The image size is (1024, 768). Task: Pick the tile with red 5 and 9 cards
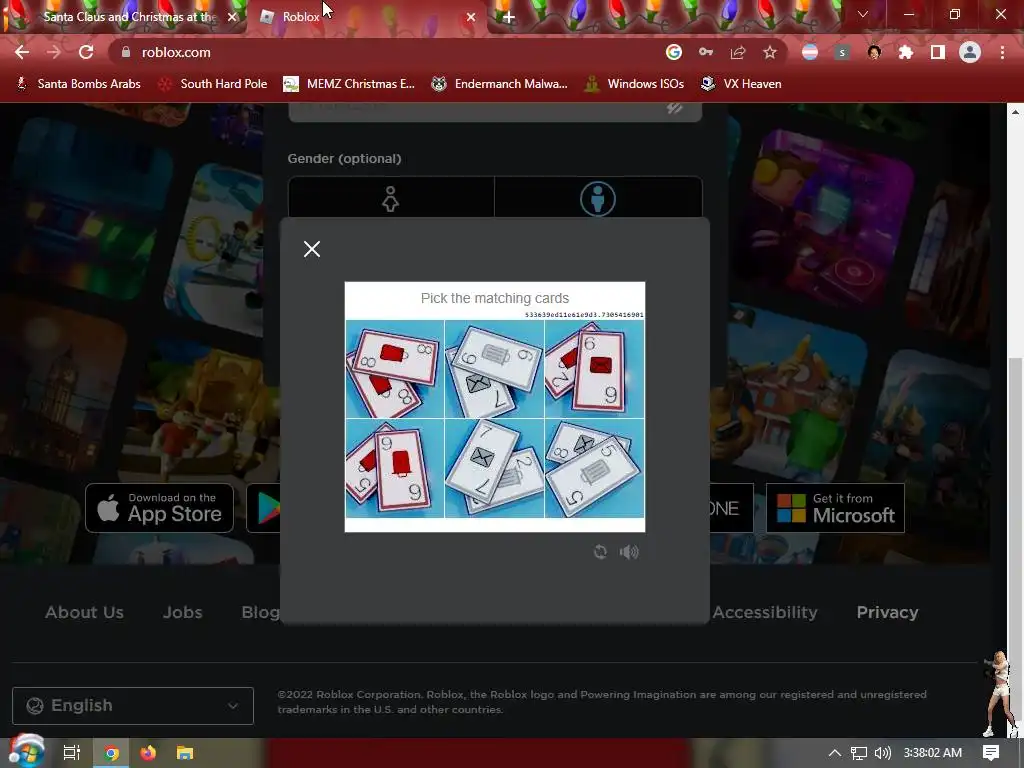(394, 468)
